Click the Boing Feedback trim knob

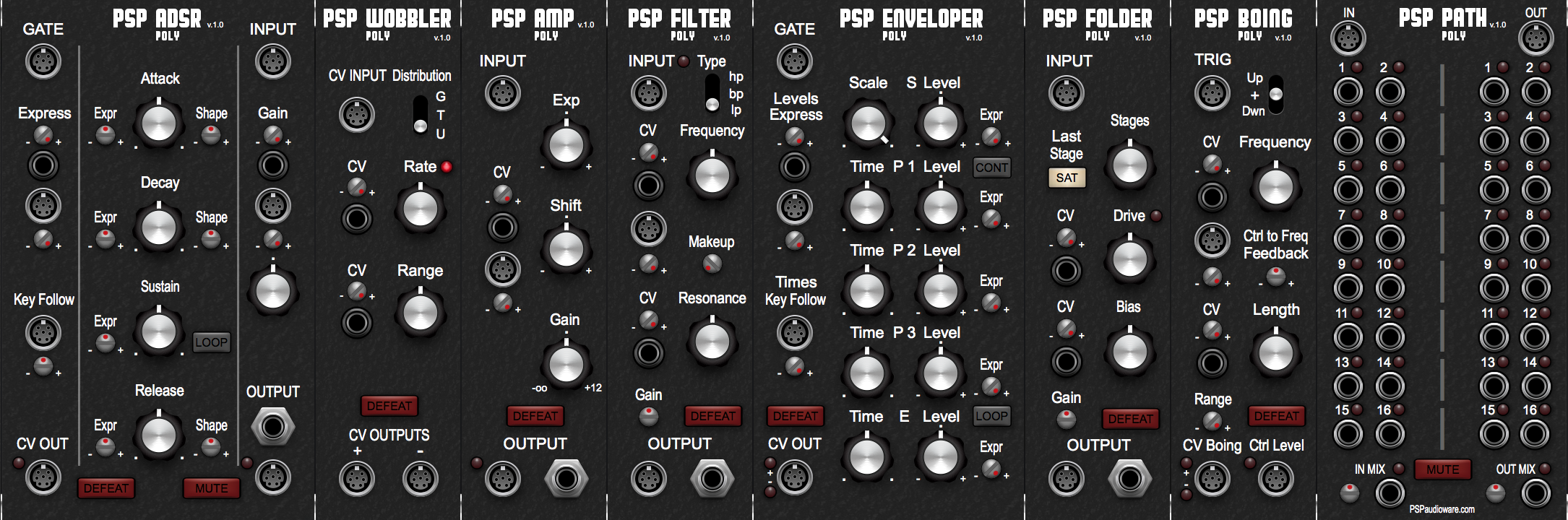tap(1276, 276)
